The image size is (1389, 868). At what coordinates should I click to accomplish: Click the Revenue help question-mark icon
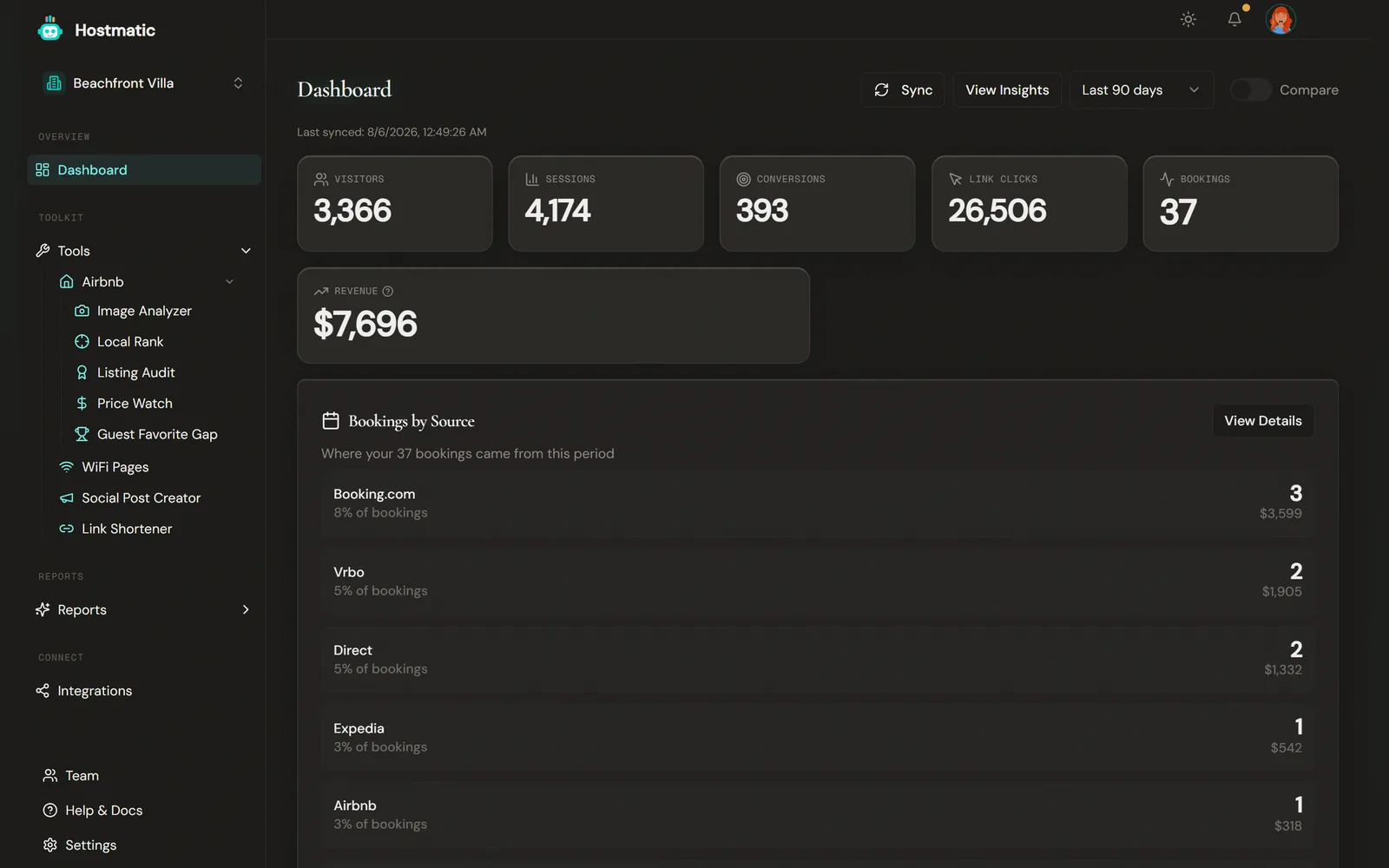(388, 292)
